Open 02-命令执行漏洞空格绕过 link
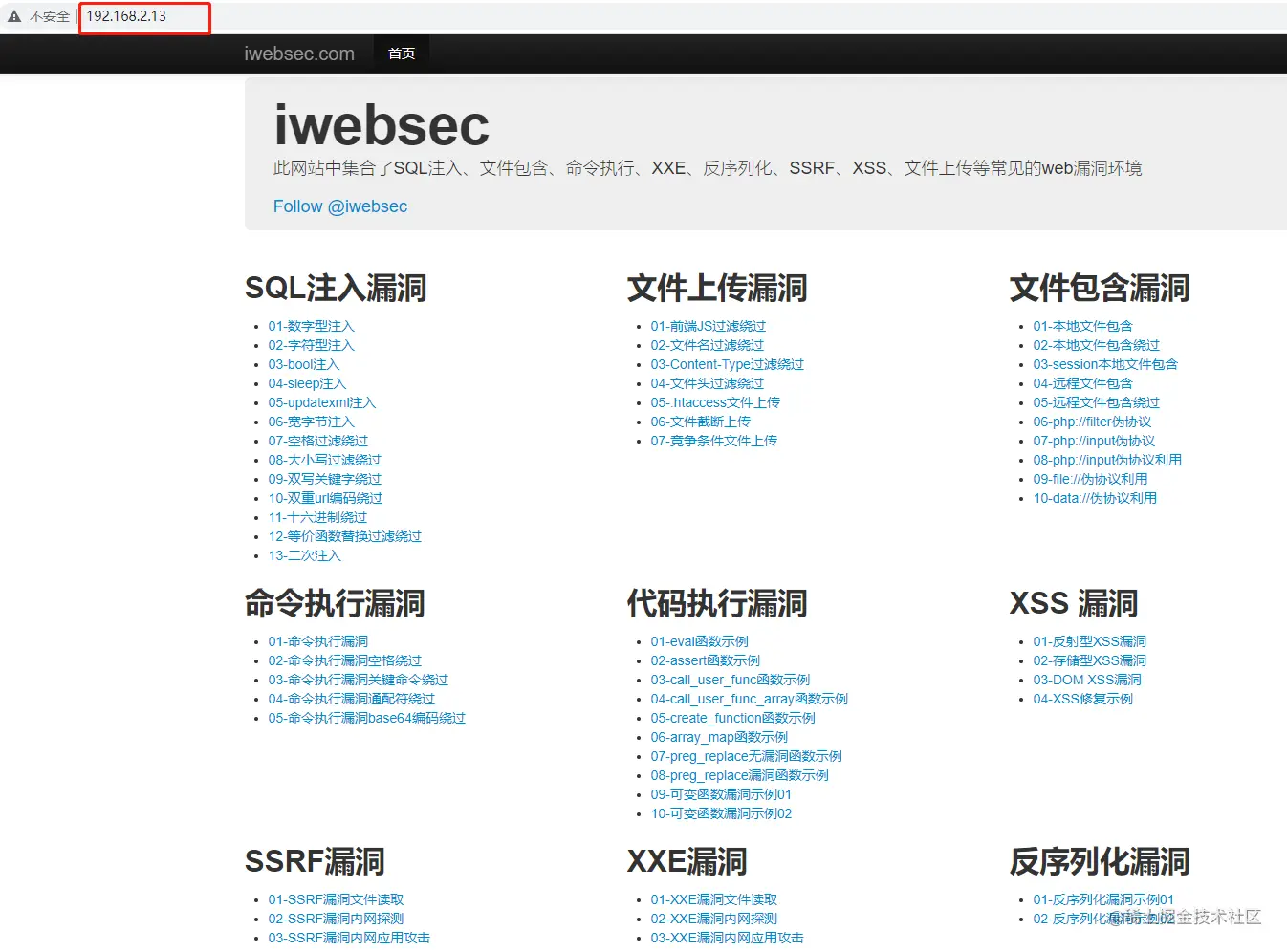 tap(345, 660)
